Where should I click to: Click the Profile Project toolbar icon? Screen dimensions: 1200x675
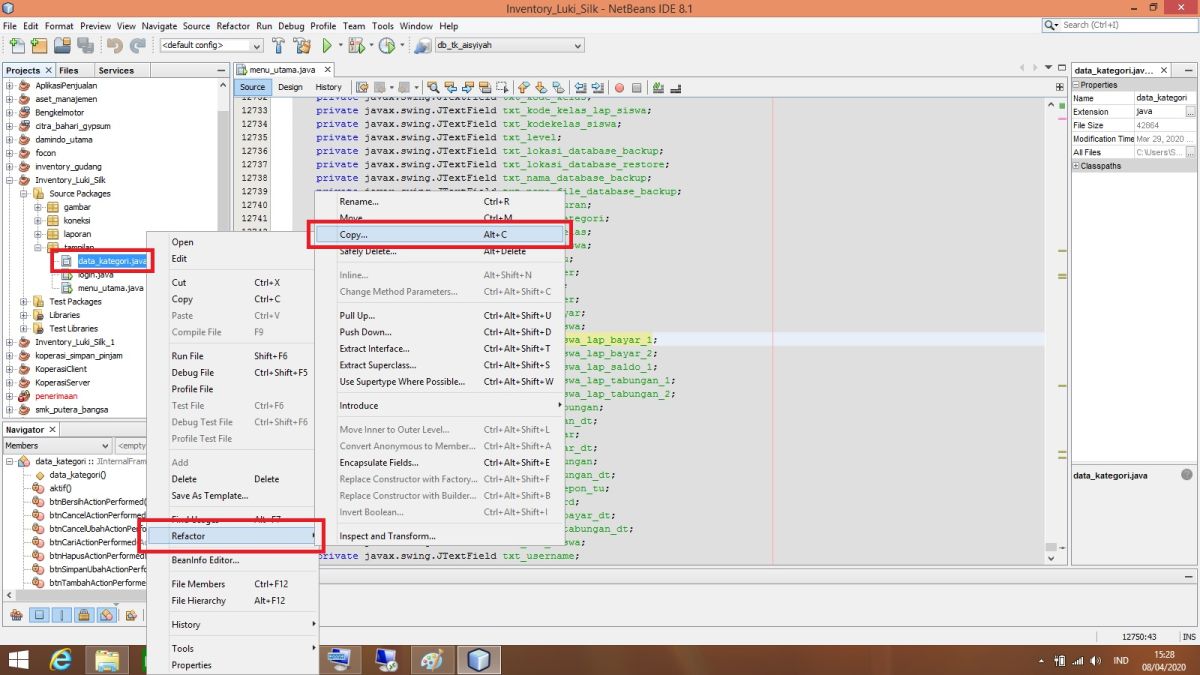386,45
